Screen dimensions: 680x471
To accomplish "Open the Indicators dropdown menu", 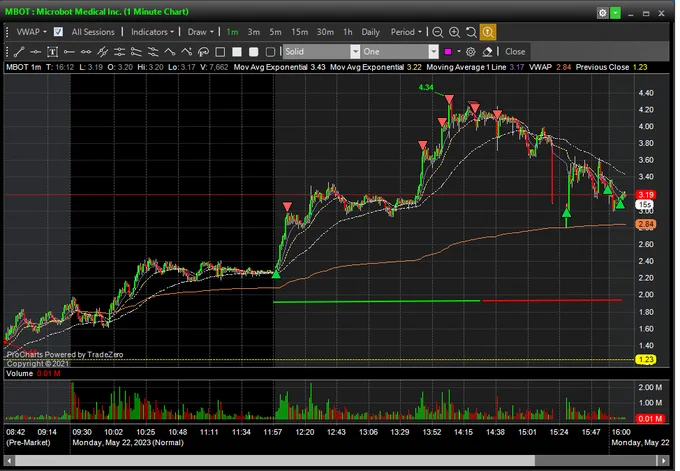I will 152,32.
